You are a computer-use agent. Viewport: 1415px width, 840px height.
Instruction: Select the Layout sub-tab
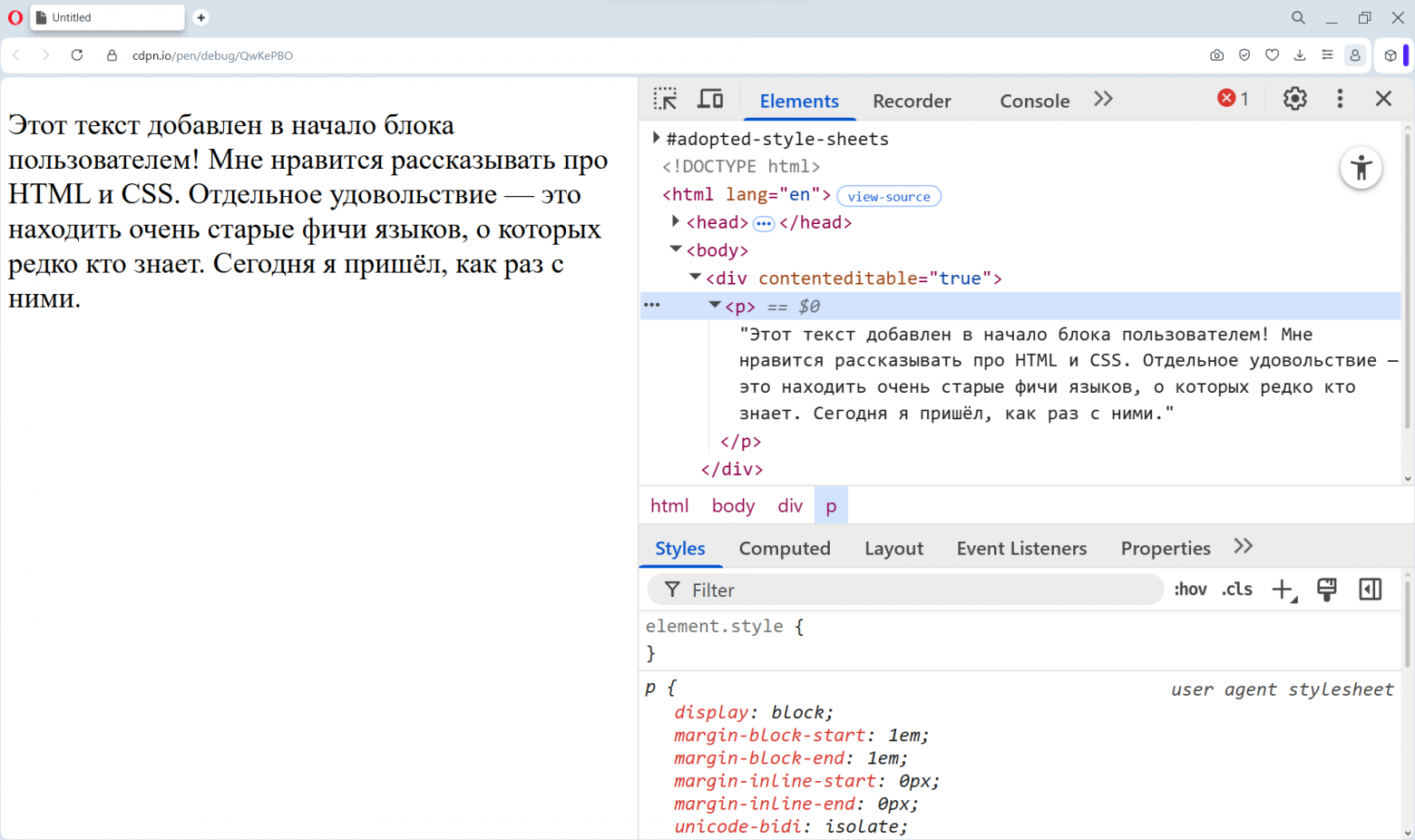coord(893,548)
